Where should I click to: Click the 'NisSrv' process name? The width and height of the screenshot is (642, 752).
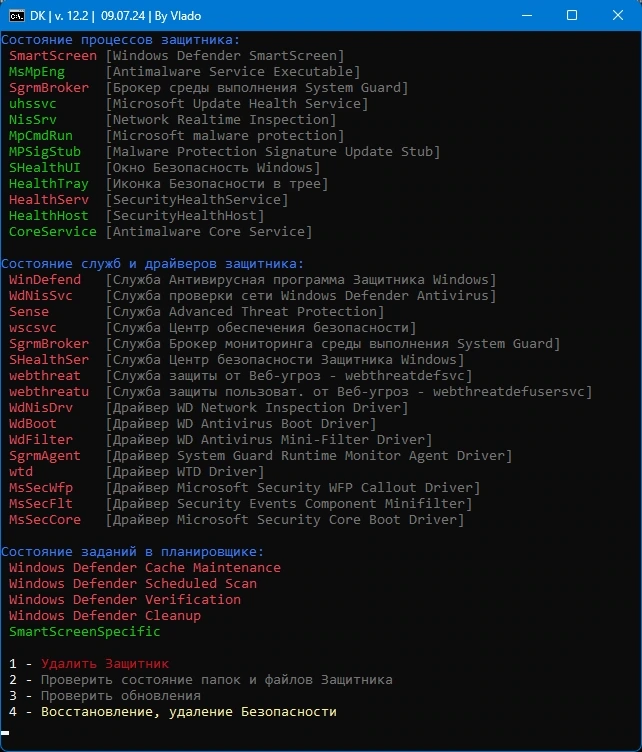(33, 119)
